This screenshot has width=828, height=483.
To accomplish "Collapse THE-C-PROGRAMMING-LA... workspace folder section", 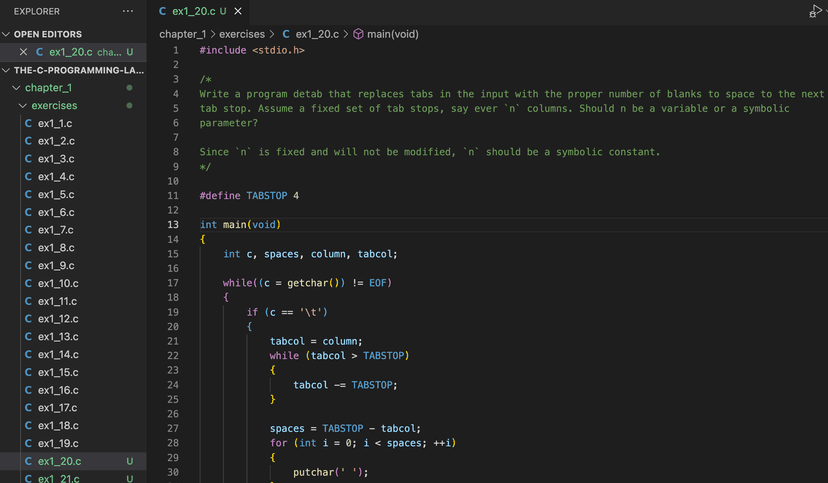I will pyautogui.click(x=6, y=70).
